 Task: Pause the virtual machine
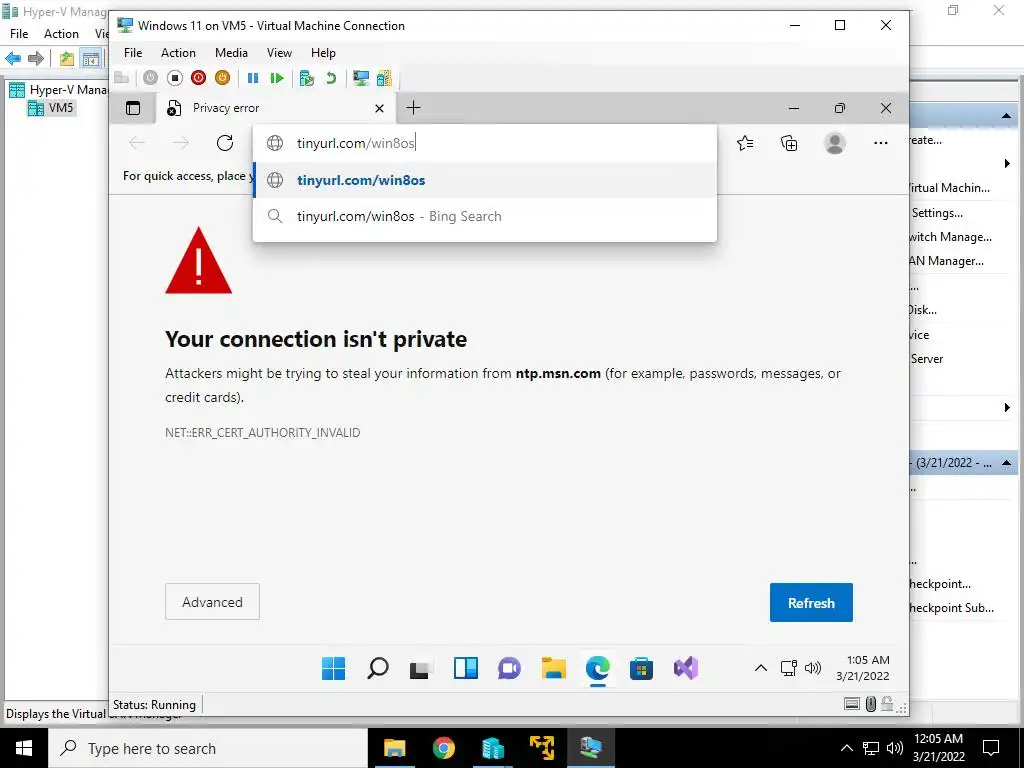(x=253, y=78)
